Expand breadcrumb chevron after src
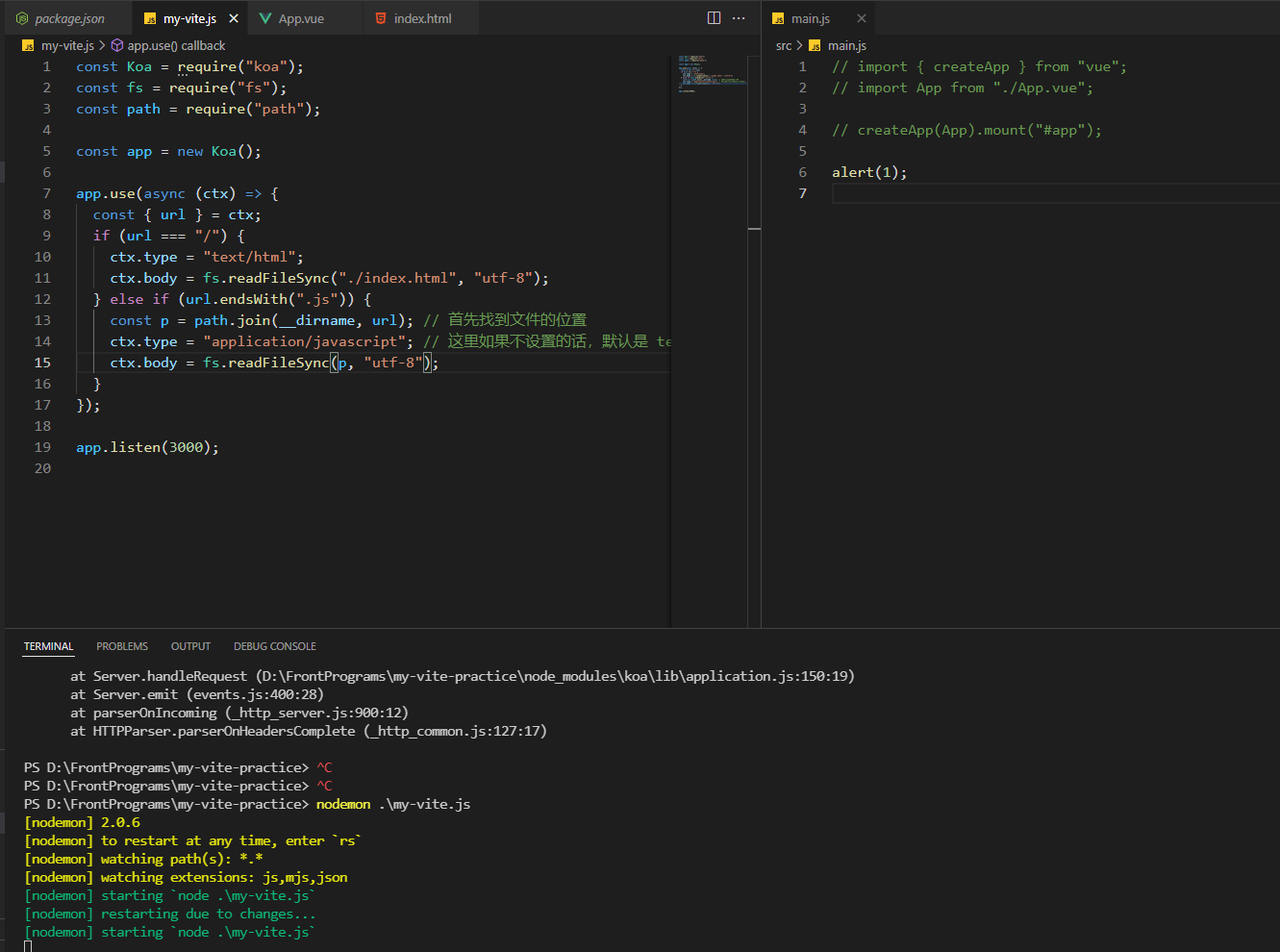 click(799, 45)
